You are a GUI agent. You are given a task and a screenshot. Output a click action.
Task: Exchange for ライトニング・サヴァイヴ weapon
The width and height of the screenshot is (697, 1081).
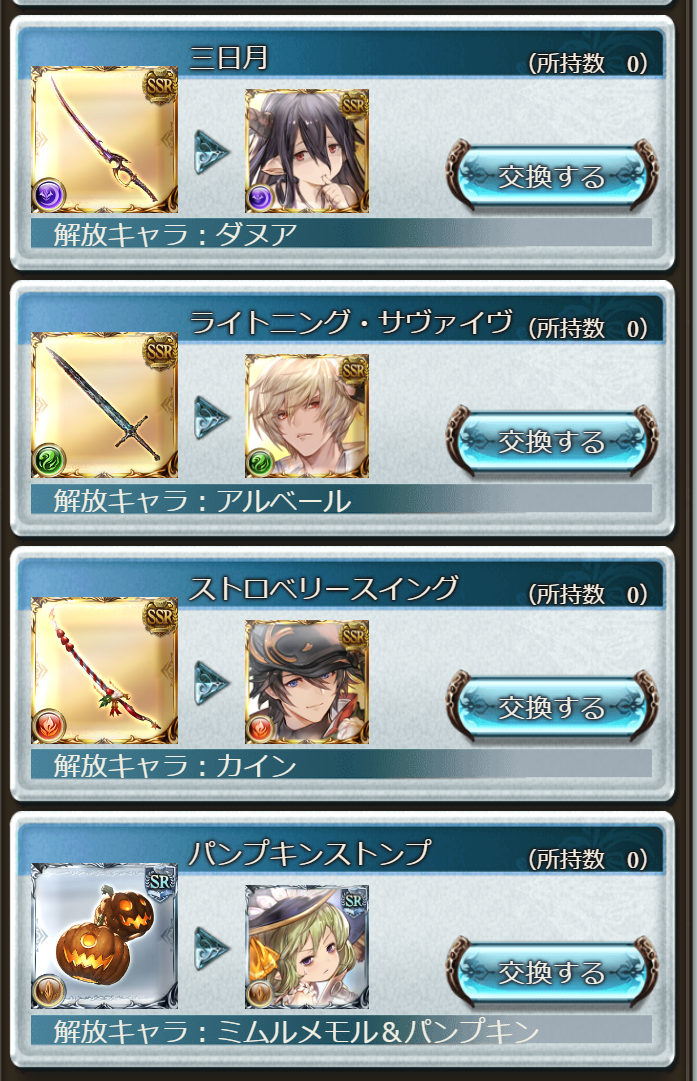pyautogui.click(x=552, y=441)
